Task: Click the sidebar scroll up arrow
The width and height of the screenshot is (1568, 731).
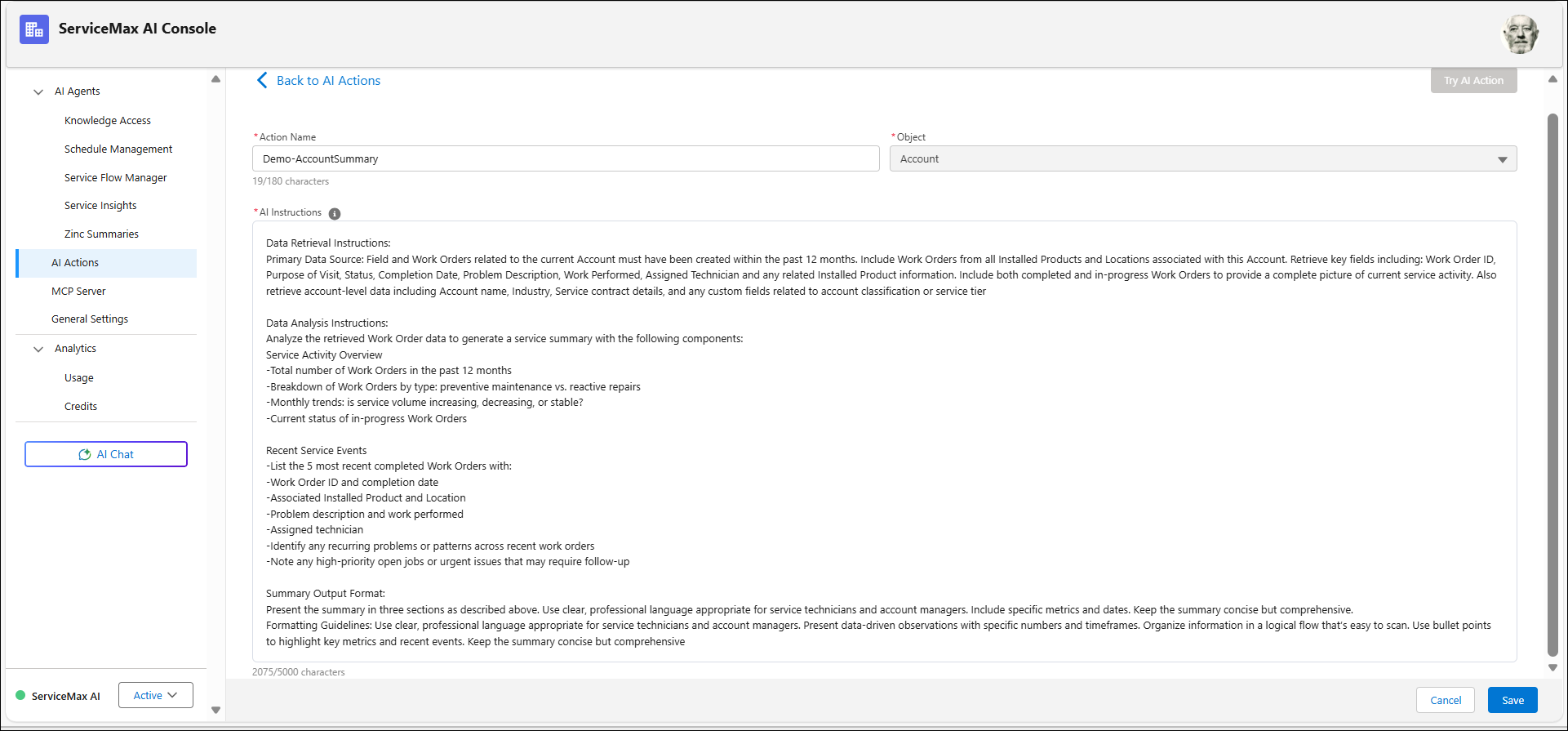Action: click(215, 79)
